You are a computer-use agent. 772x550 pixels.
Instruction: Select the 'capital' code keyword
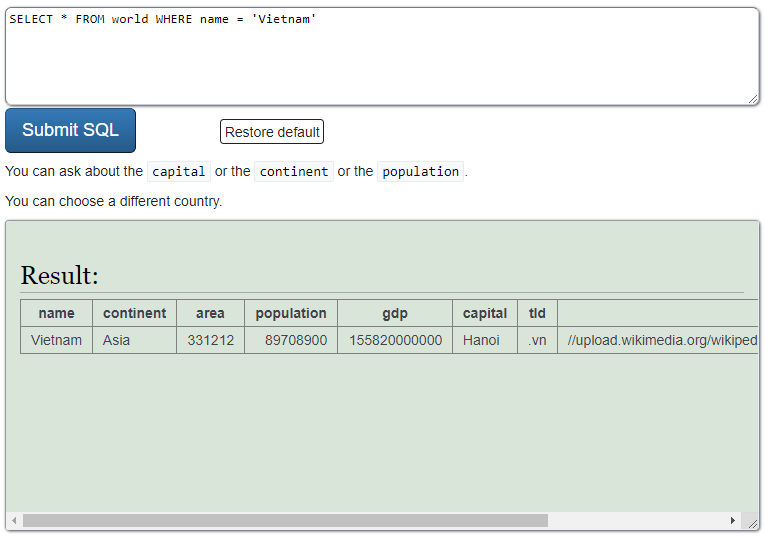179,172
